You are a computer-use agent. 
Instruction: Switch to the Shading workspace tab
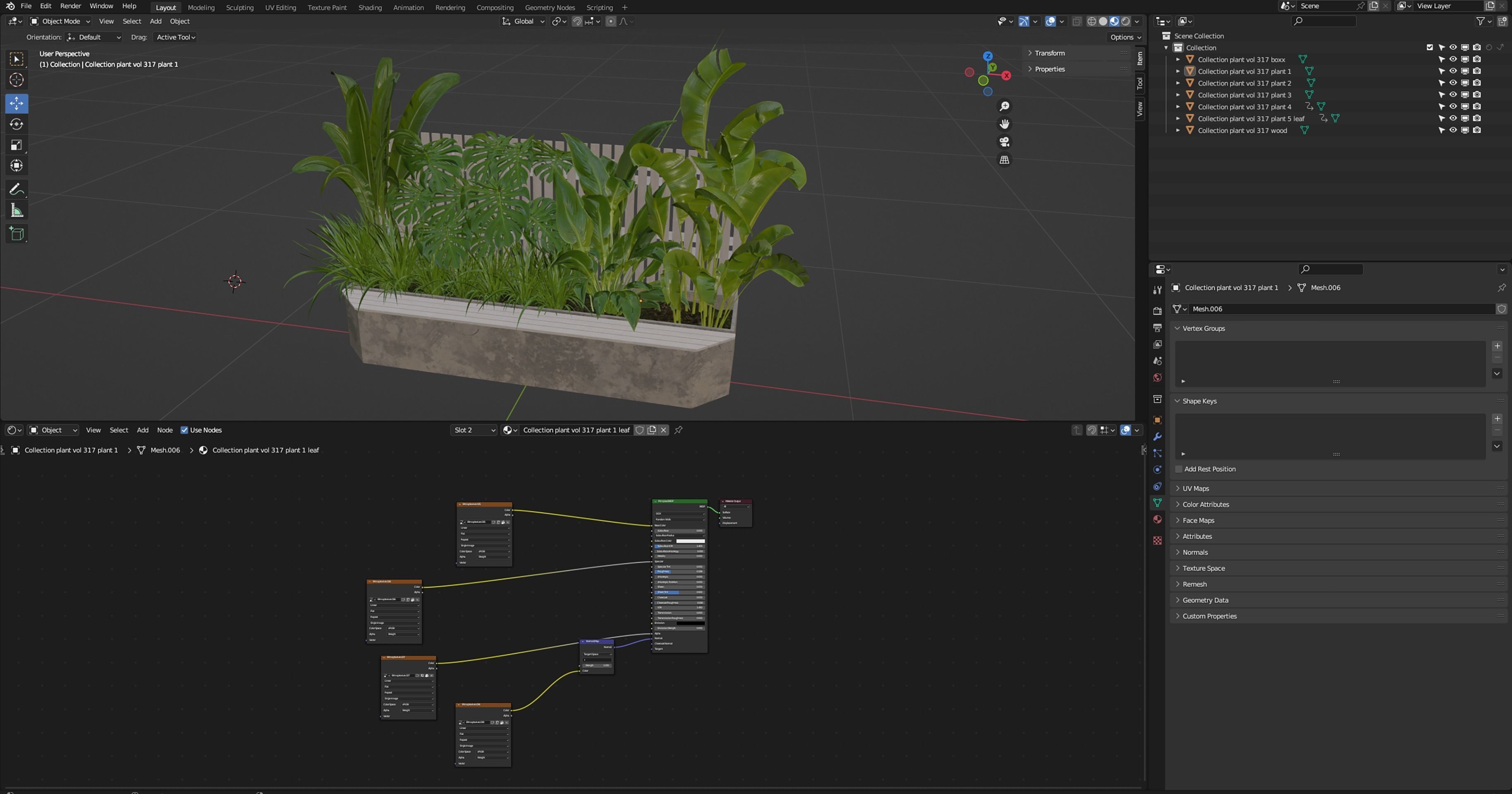coord(370,7)
